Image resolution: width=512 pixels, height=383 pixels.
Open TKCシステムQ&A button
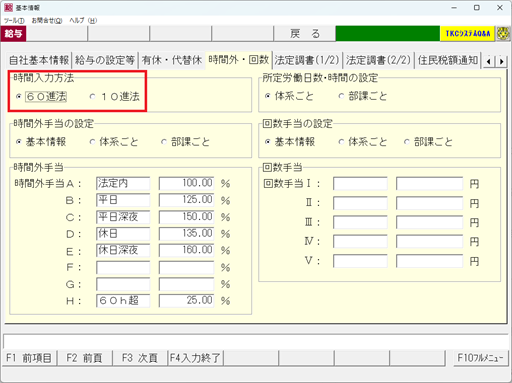click(468, 34)
